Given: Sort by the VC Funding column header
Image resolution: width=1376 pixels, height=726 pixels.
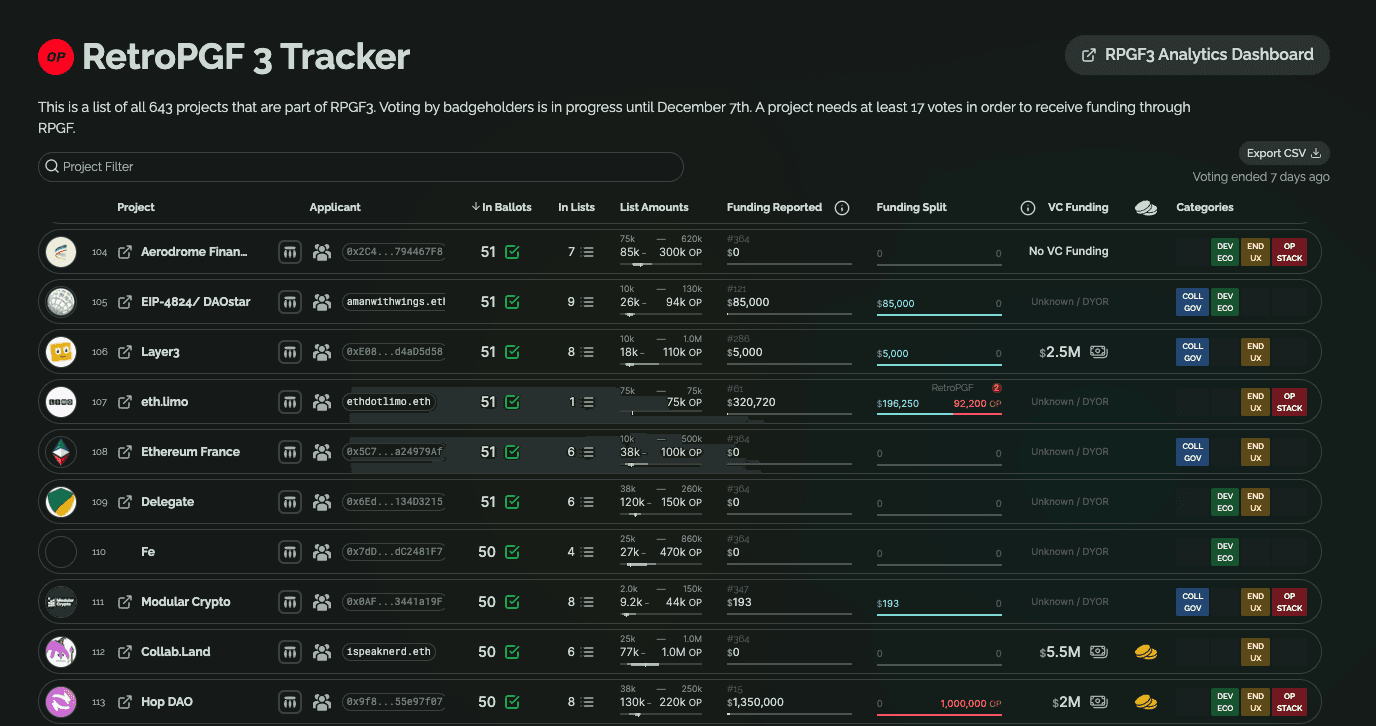Looking at the screenshot, I should pyautogui.click(x=1078, y=207).
